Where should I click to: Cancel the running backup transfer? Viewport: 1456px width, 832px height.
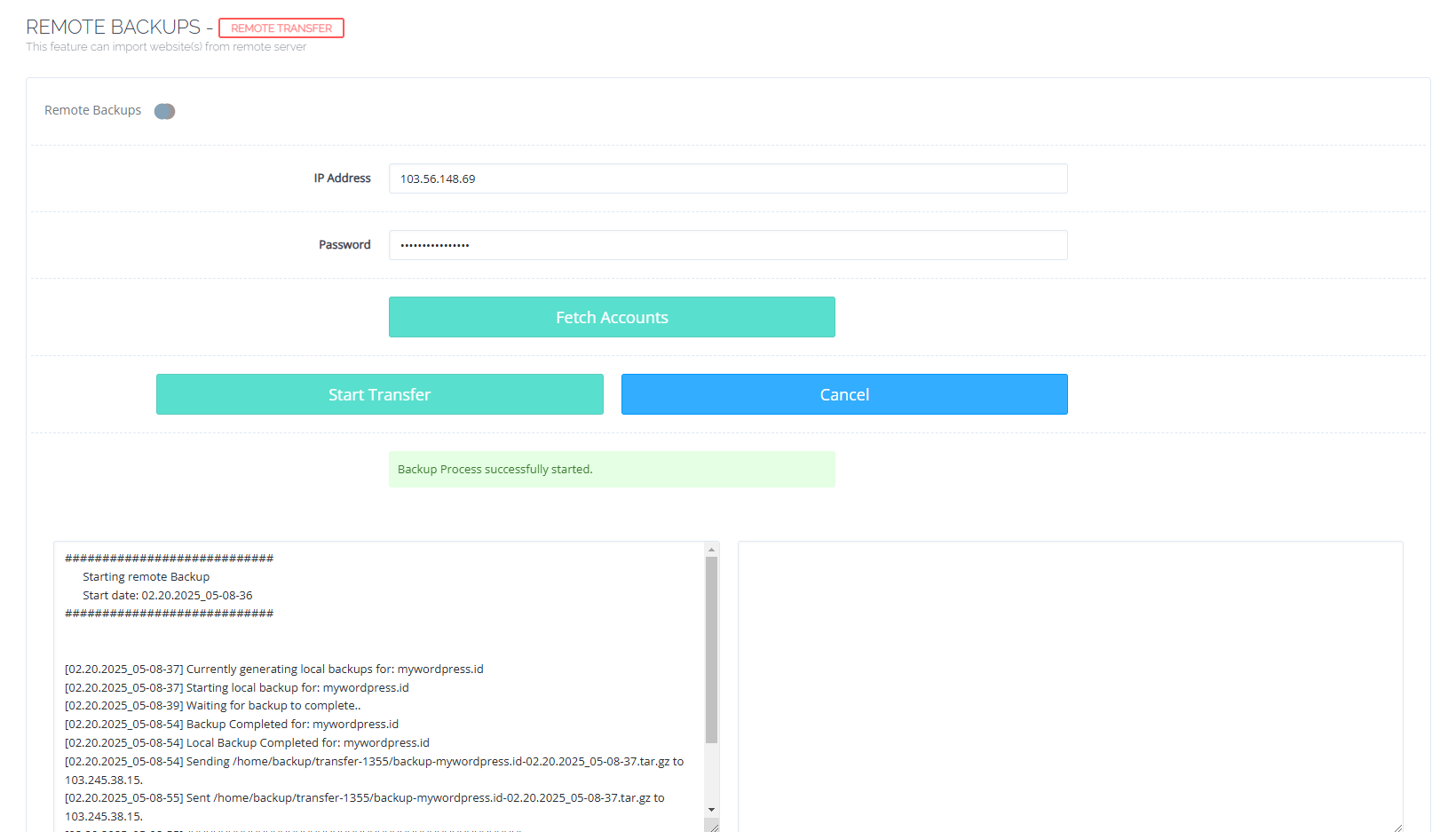(843, 394)
